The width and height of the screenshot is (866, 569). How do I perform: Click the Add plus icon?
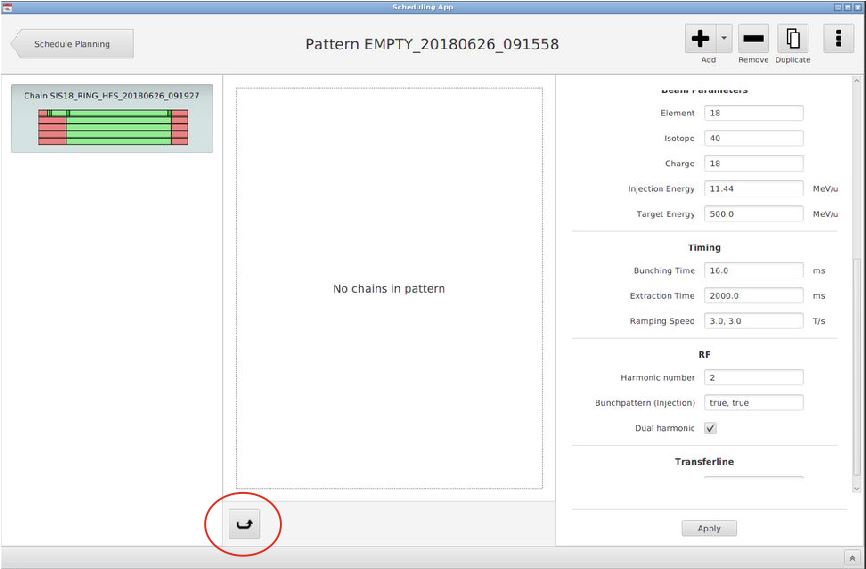click(701, 39)
